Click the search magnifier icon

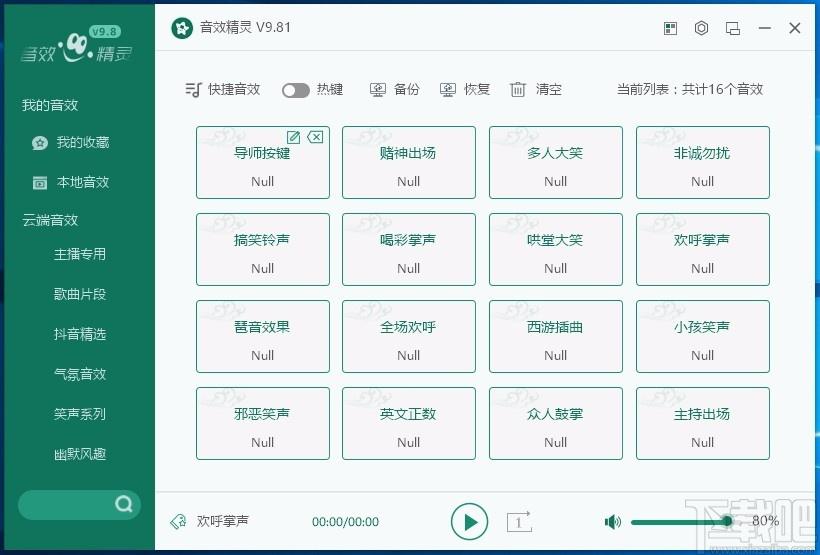(123, 504)
